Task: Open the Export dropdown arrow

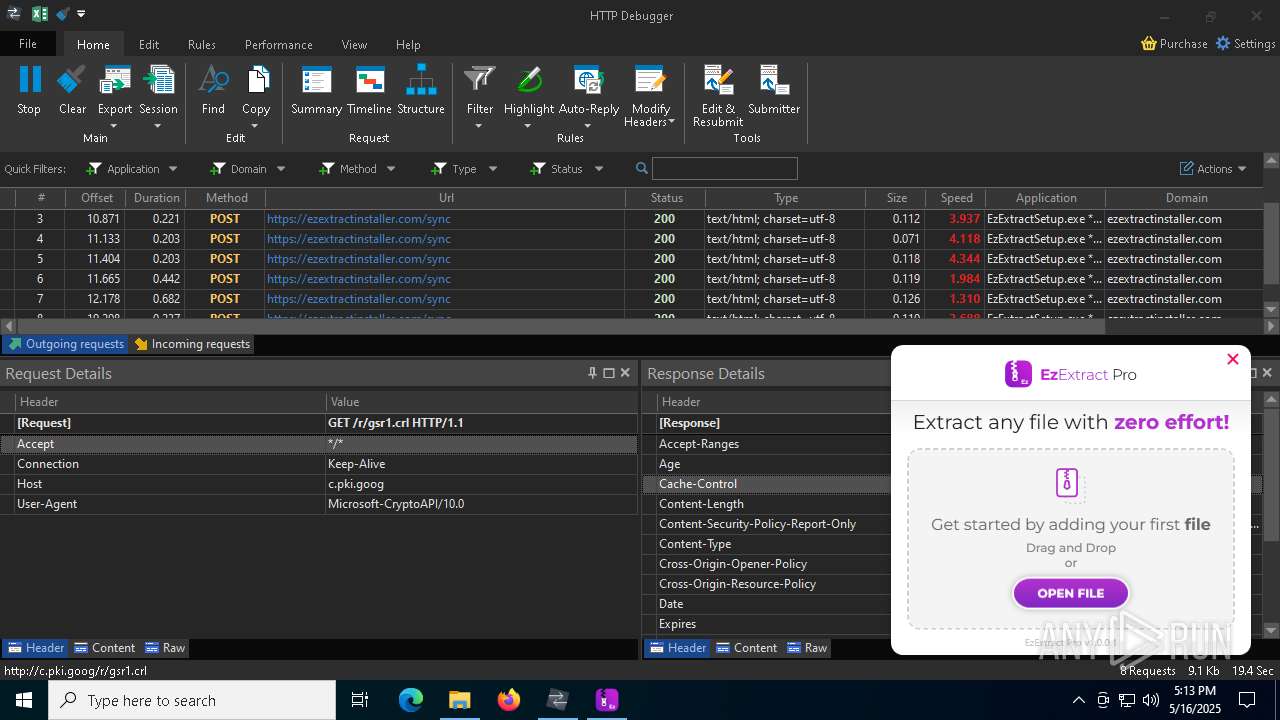Action: point(114,126)
